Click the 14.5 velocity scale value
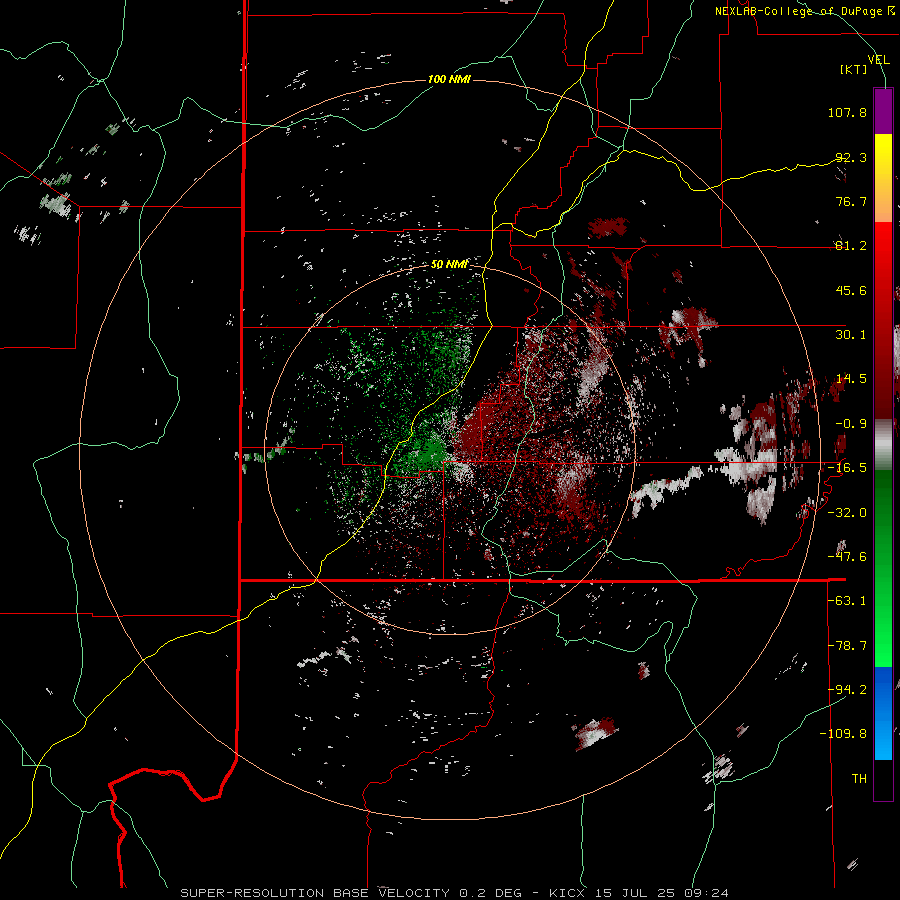900x900 pixels. 851,379
